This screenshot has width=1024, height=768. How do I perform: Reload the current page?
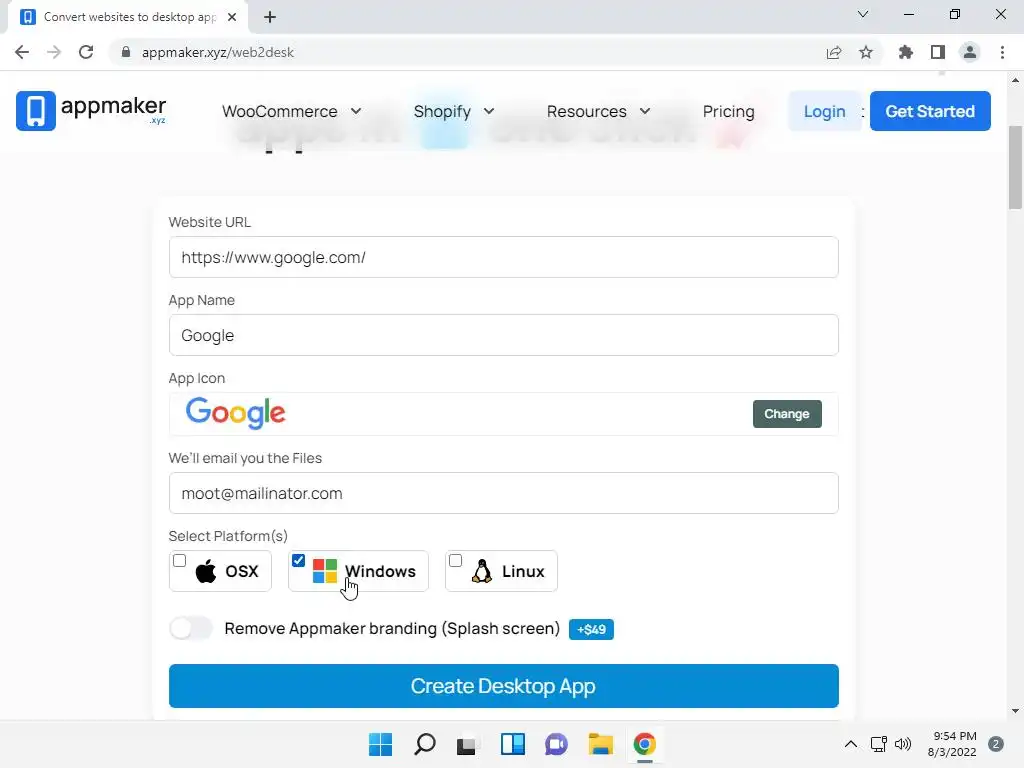86,52
